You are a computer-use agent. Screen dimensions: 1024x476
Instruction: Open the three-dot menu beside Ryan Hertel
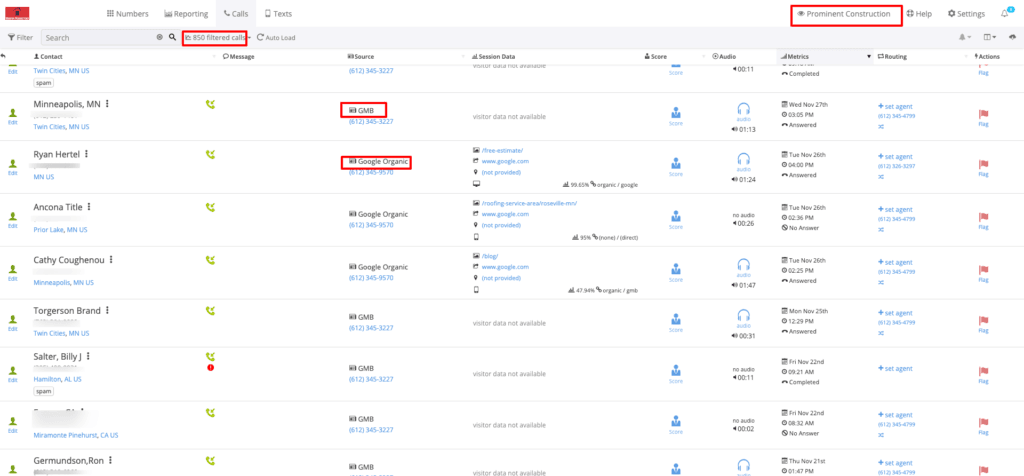87,155
